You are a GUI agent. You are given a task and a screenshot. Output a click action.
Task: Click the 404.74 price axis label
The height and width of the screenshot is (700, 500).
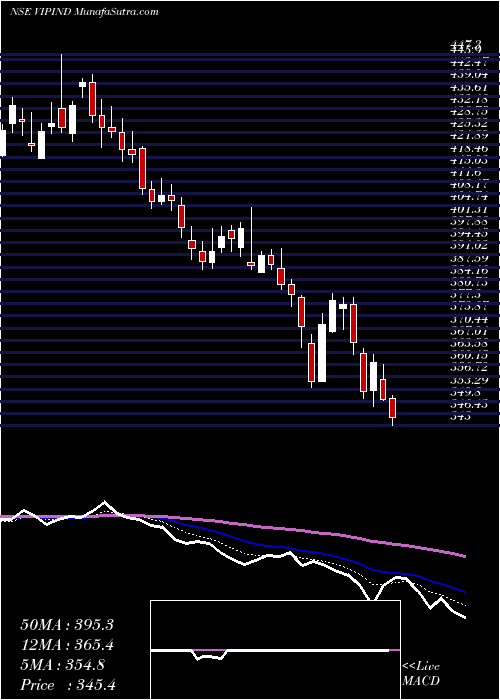tap(469, 196)
